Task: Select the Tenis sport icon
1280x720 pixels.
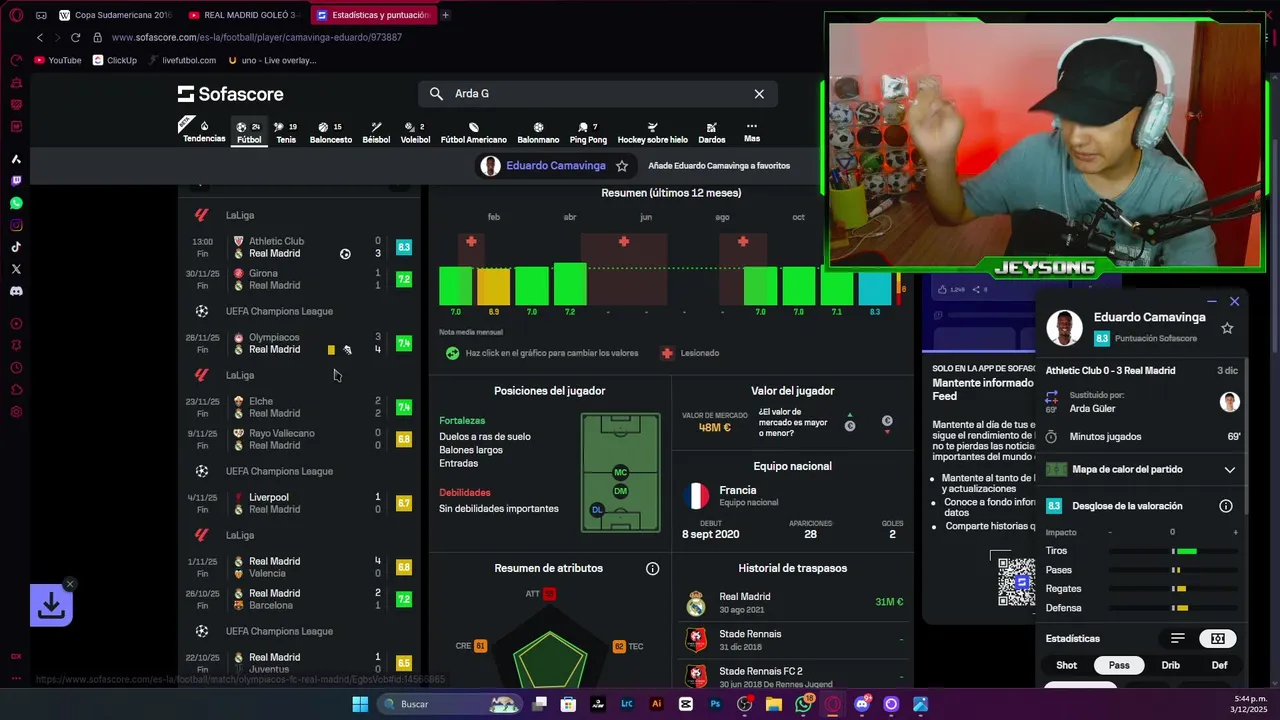Action: (286, 132)
